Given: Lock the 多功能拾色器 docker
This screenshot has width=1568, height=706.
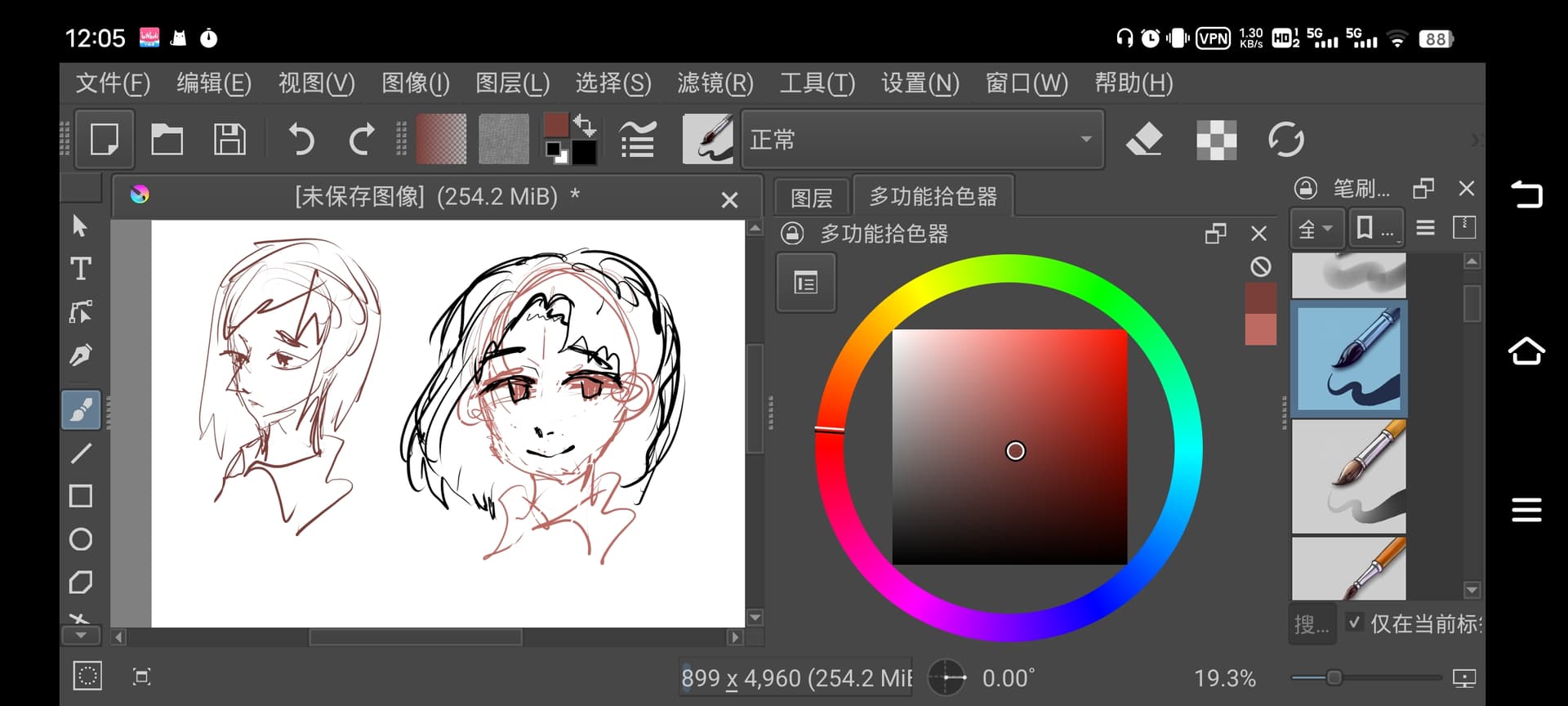Looking at the screenshot, I should point(791,234).
